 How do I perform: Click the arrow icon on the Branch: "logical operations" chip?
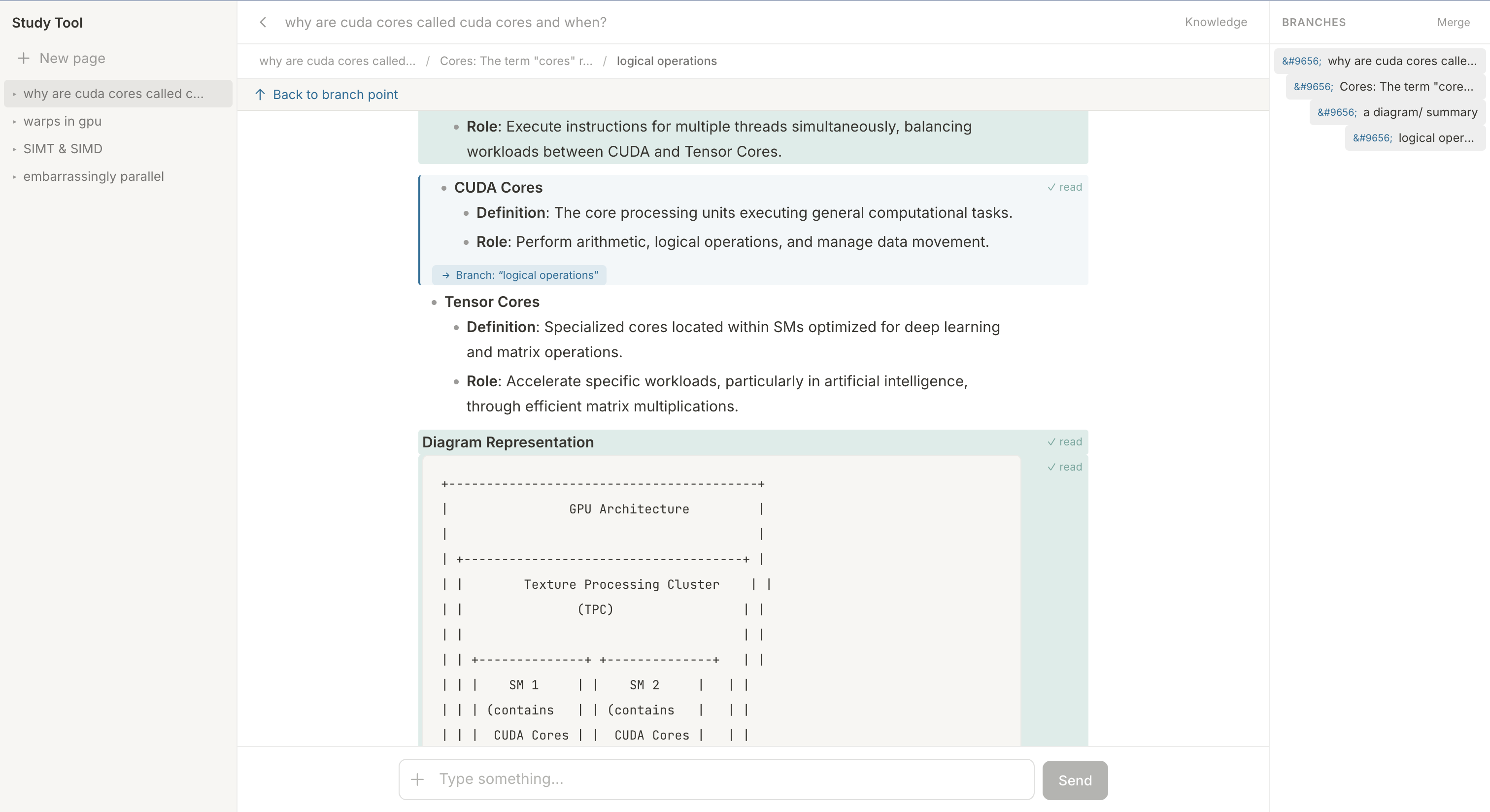445,275
